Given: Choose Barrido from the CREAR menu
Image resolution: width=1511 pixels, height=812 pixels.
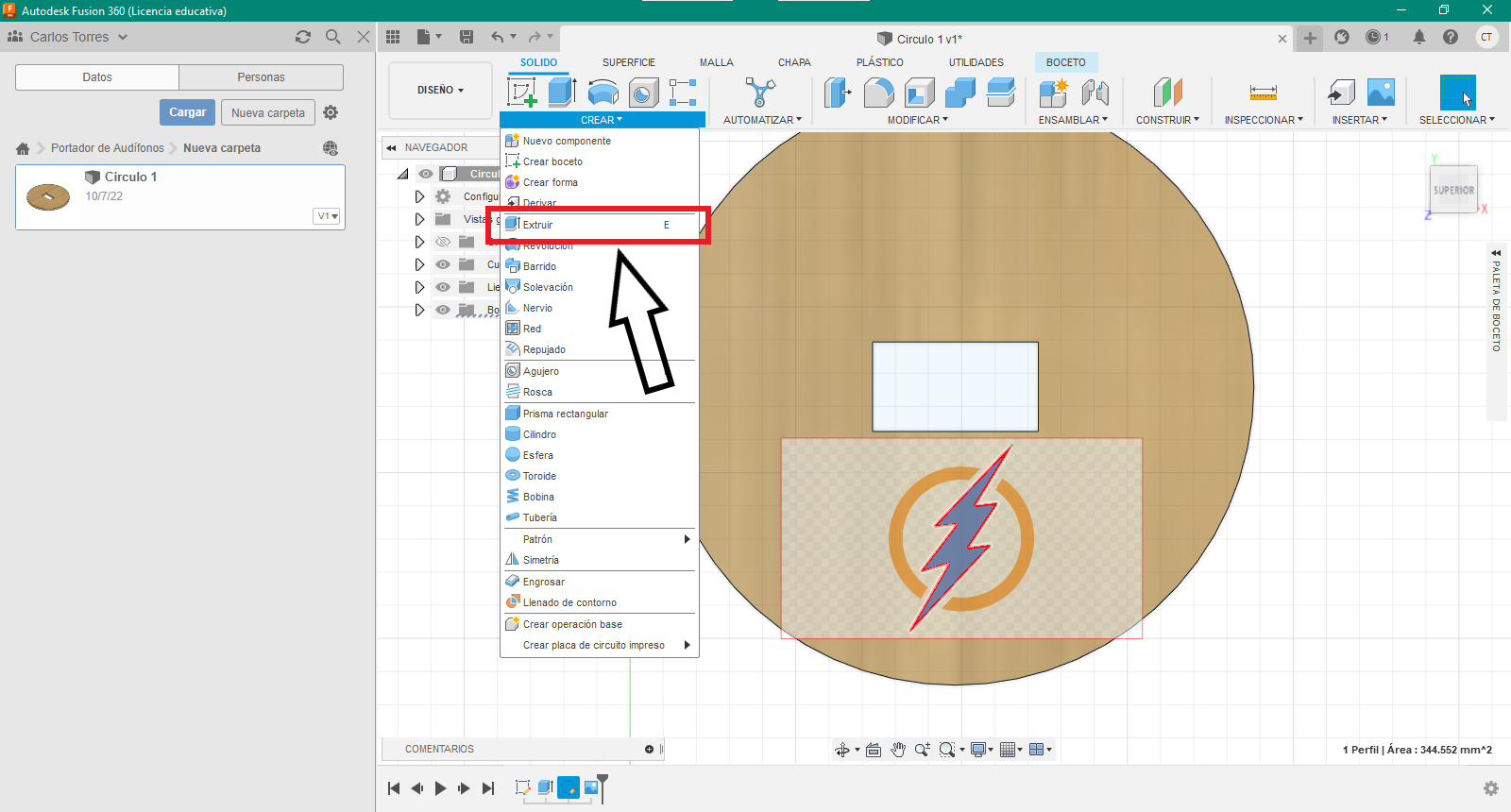Looking at the screenshot, I should pyautogui.click(x=599, y=266).
